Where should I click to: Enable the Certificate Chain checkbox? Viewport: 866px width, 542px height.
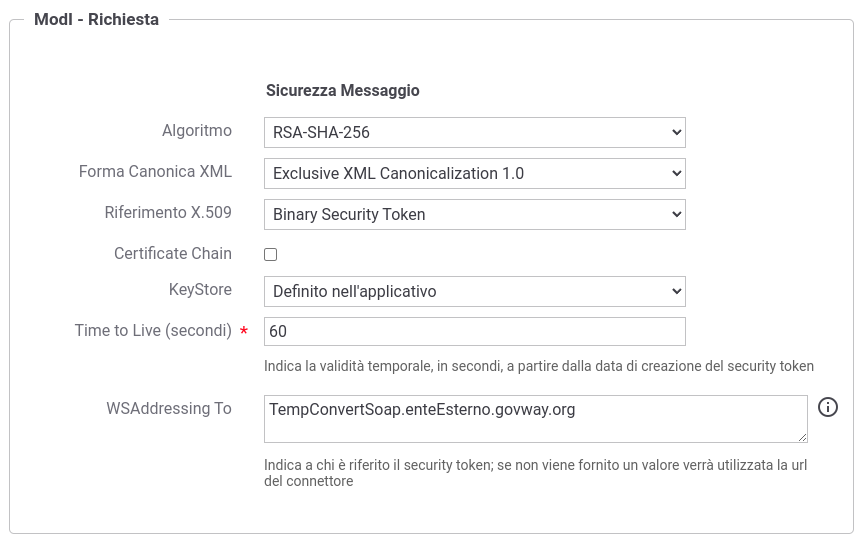(271, 254)
